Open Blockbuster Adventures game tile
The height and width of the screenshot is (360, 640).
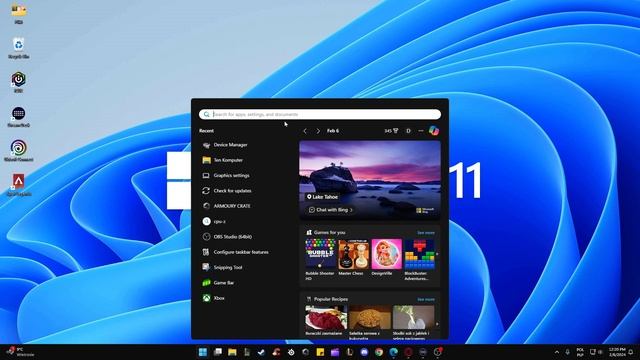(x=419, y=259)
